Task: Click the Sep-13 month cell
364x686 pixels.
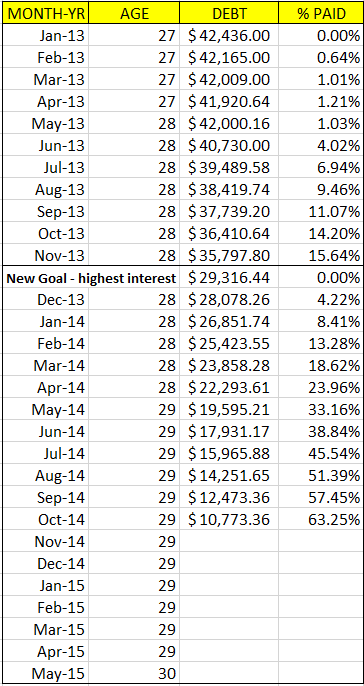Action: tap(45, 211)
